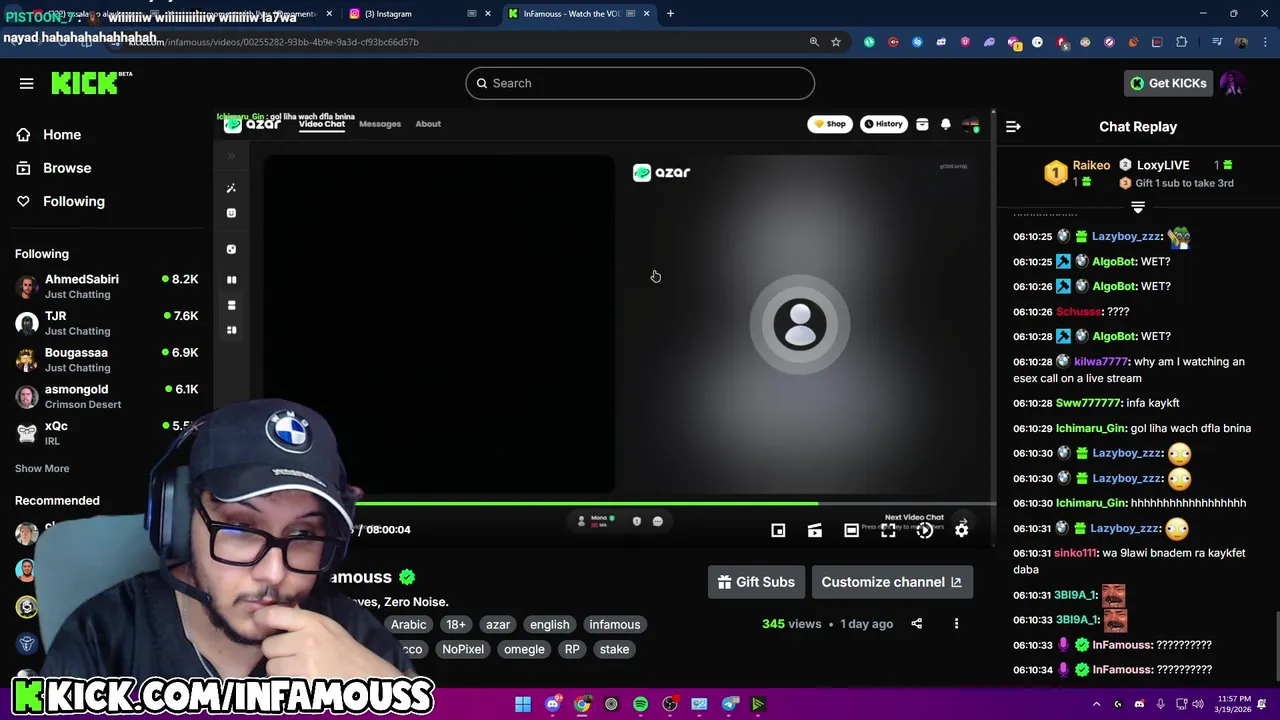Click Azar About tab in video
The width and height of the screenshot is (1280, 720).
point(428,124)
